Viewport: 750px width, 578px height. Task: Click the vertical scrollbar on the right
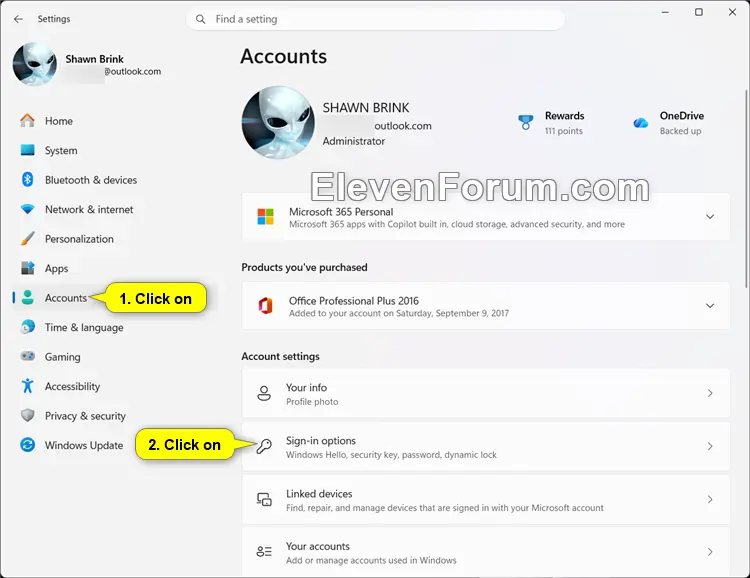click(746, 189)
